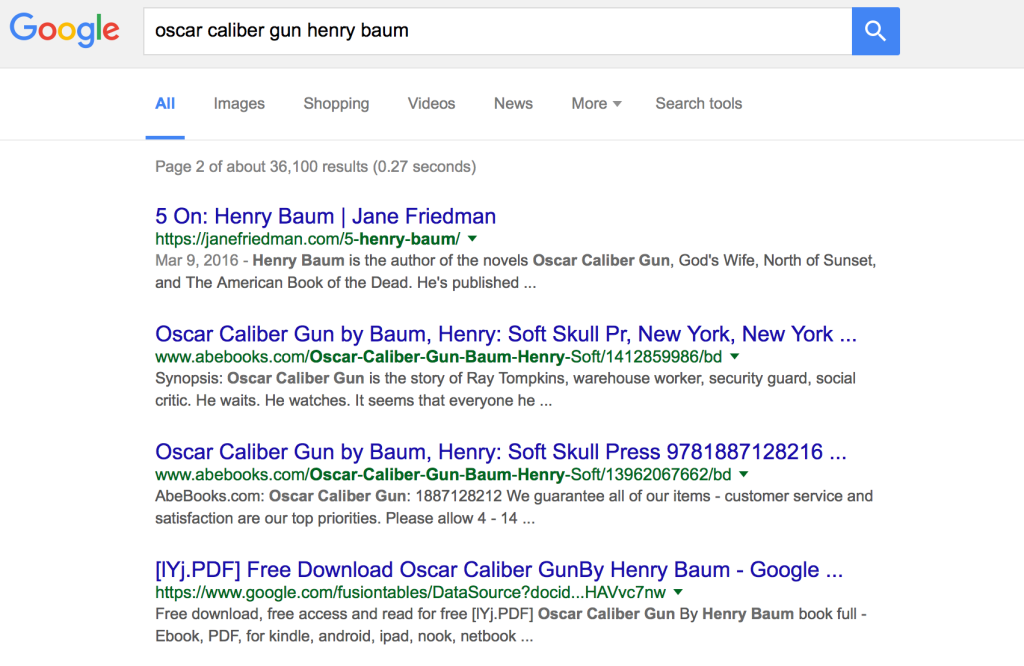Expand options arrow beside janefriedman.com URL
Screen dimensions: 1024x666
pyautogui.click(x=472, y=239)
